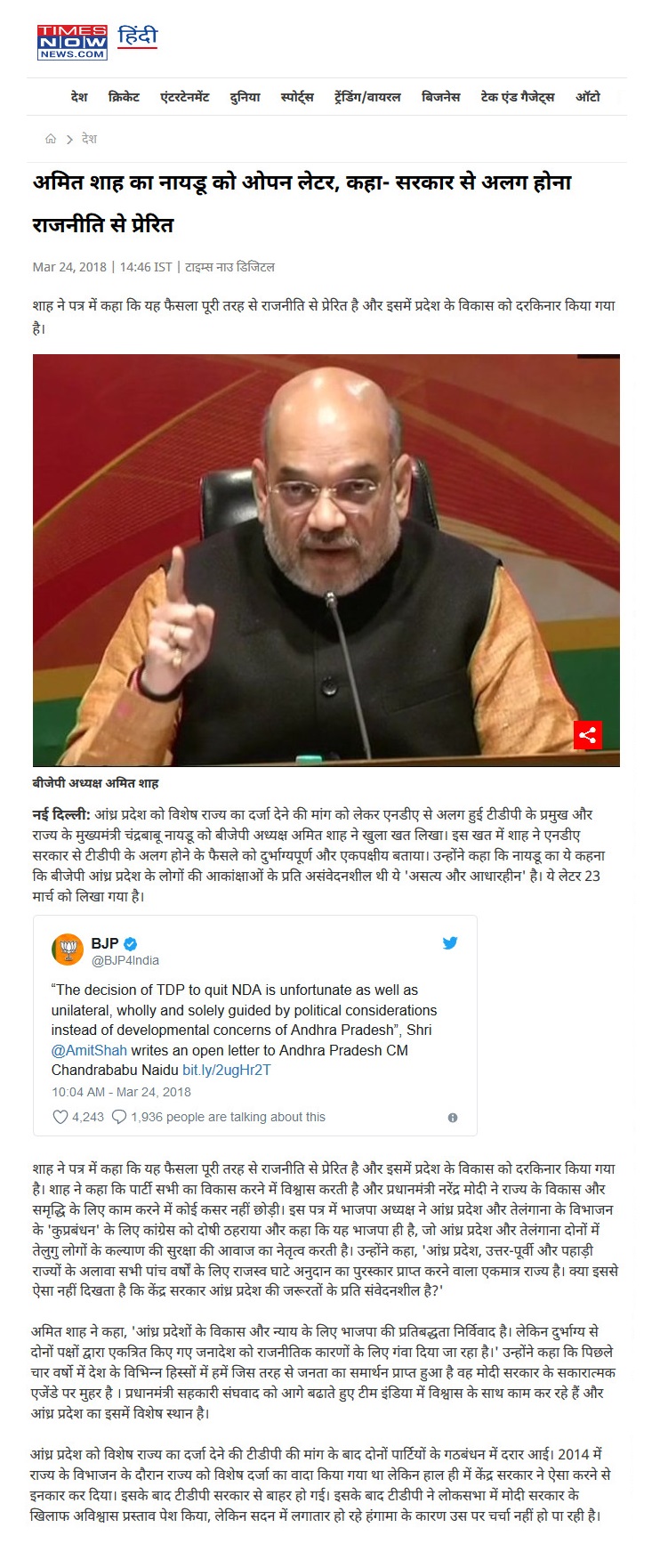
Task: Go to the दुनिया section
Action: point(245,97)
